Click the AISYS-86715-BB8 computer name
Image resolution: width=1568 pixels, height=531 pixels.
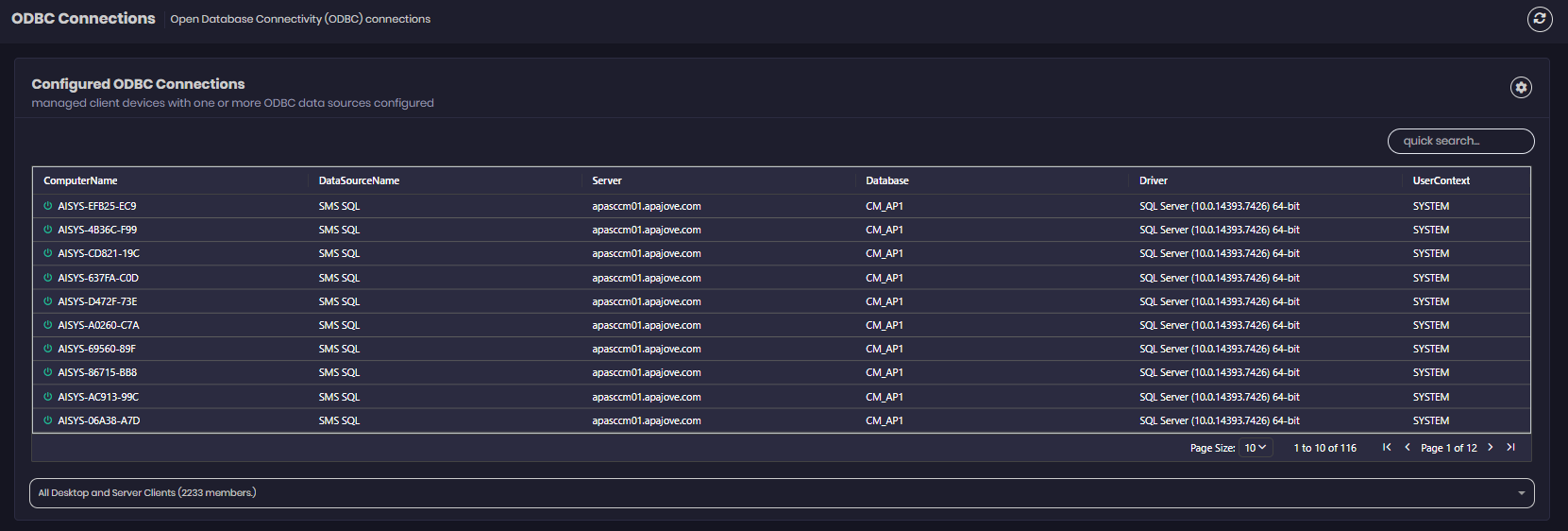point(97,372)
